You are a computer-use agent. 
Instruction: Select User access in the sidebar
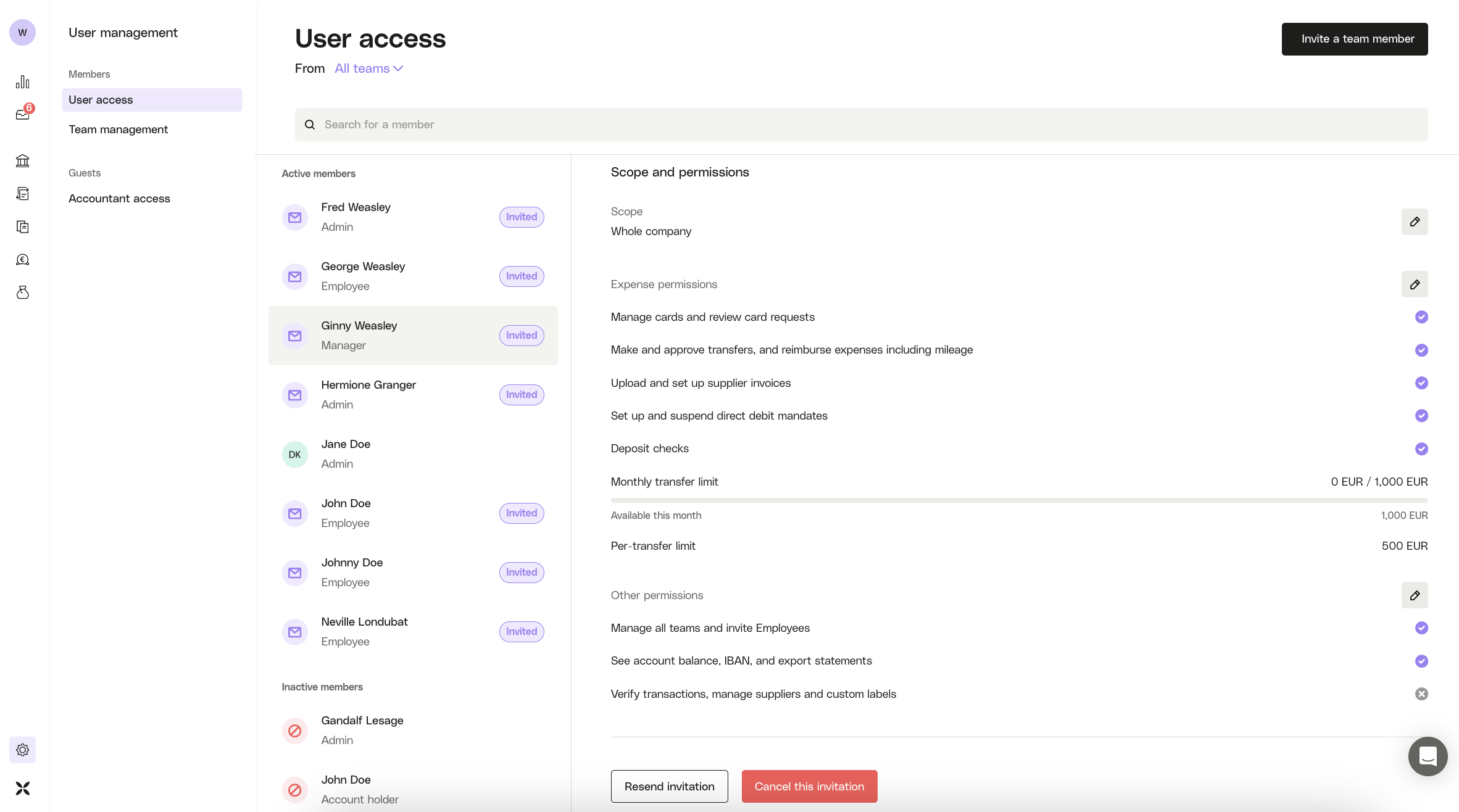(x=152, y=100)
